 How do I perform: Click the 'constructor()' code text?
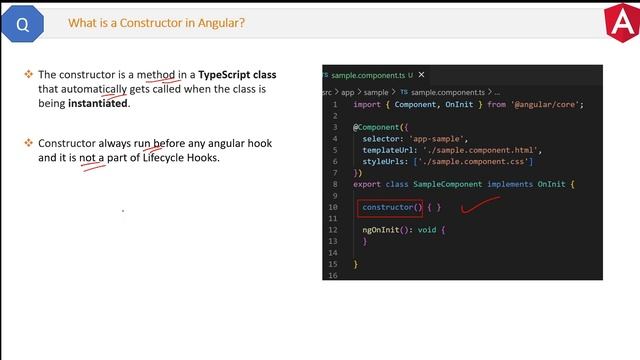coord(392,207)
